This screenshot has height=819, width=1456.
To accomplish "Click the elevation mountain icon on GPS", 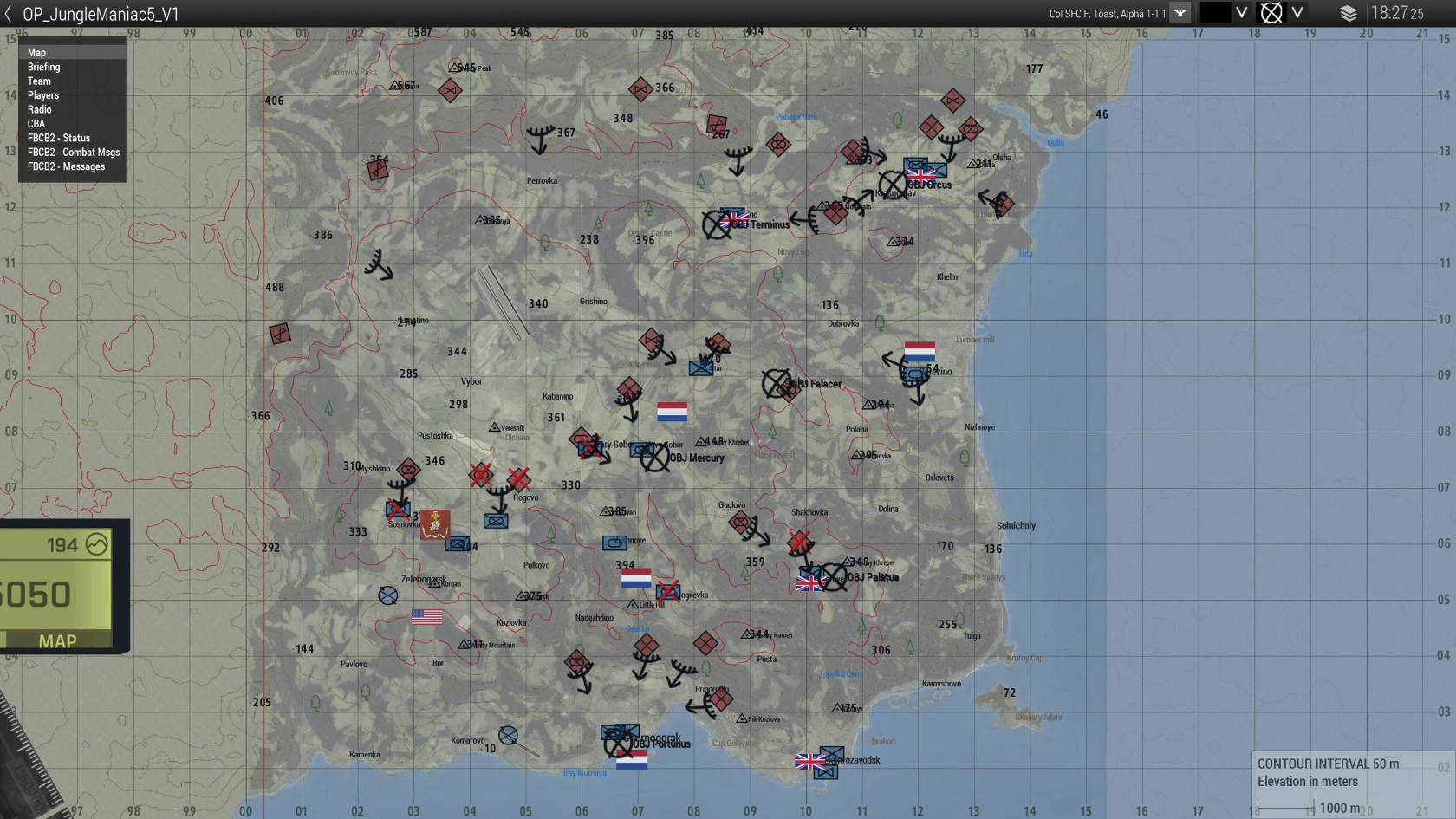I will tap(96, 545).
